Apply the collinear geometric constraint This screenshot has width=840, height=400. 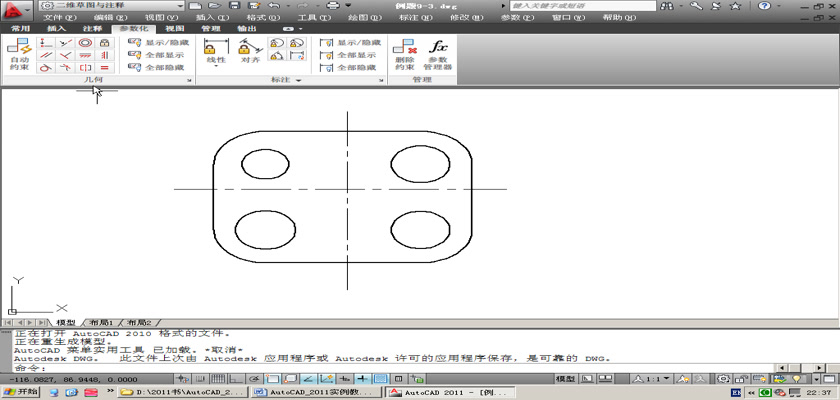65,43
